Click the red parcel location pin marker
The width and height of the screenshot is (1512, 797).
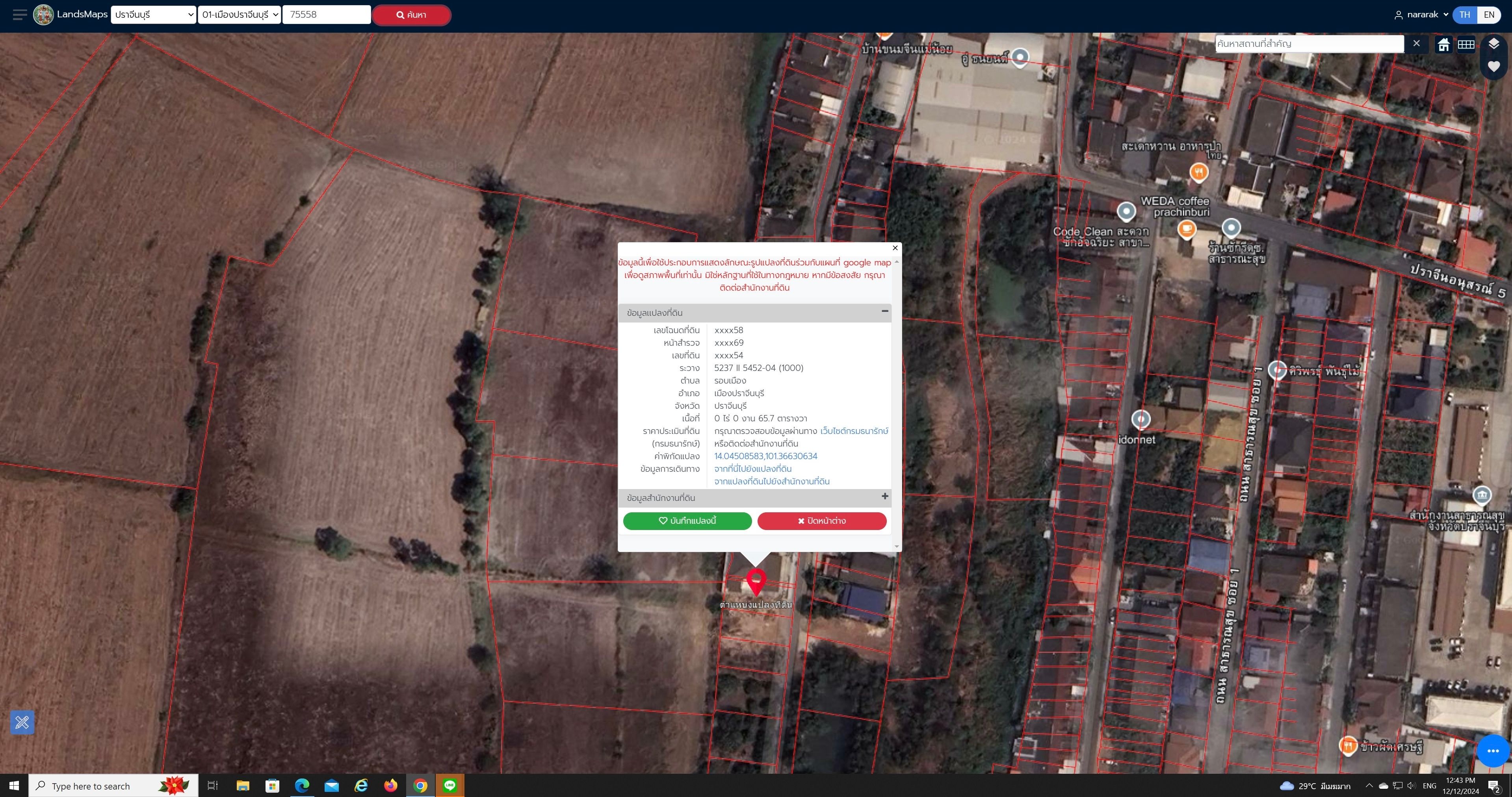pos(756,582)
